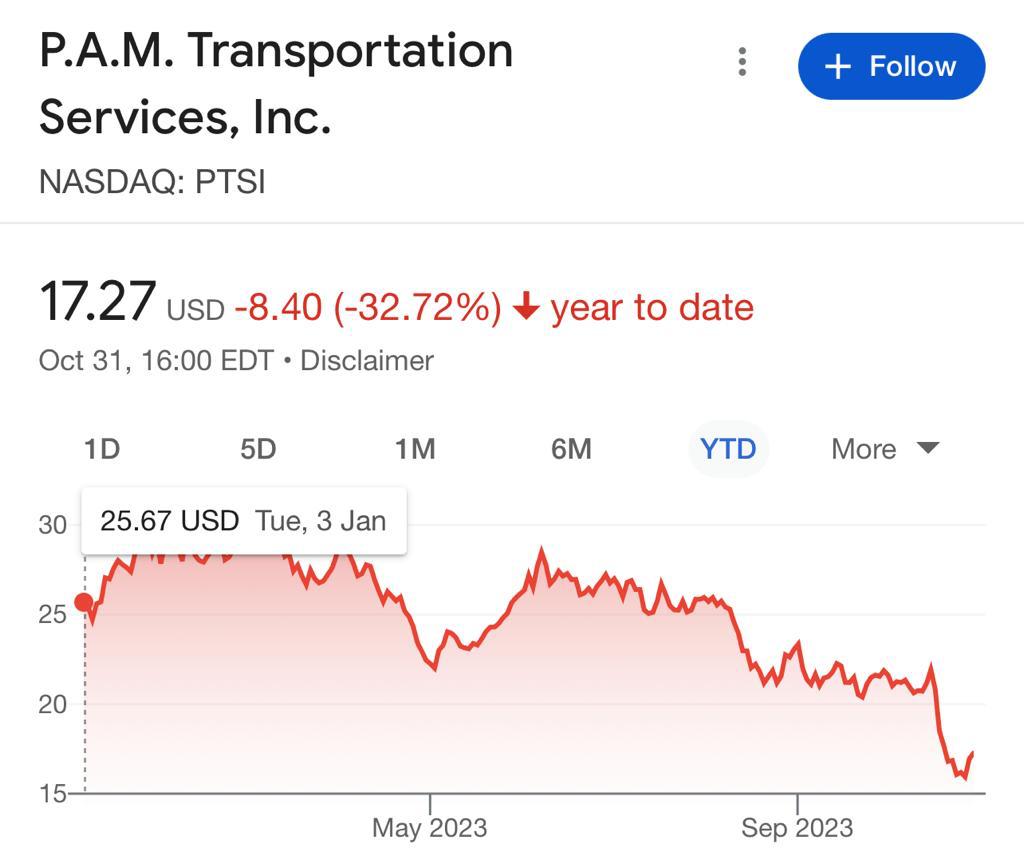Click the P.A.M. Transportation Services title

click(276, 84)
